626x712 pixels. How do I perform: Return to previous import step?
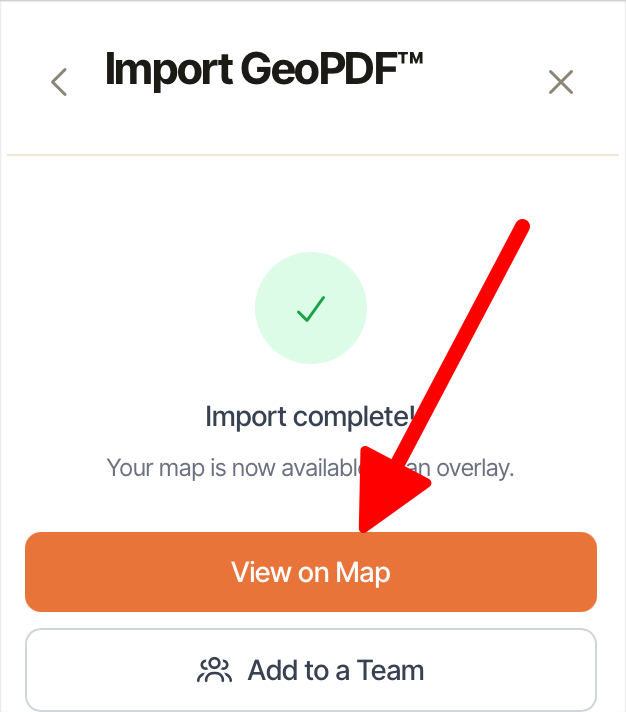click(x=59, y=82)
